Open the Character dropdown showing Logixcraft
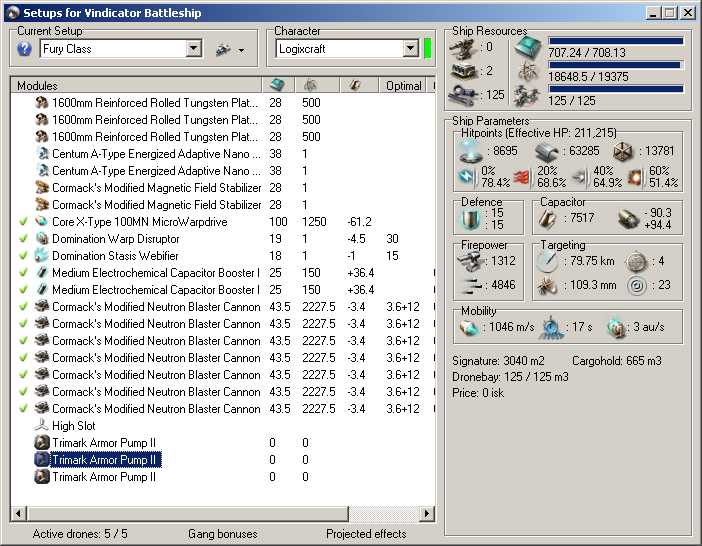Viewport: 702px width, 546px height. click(410, 48)
